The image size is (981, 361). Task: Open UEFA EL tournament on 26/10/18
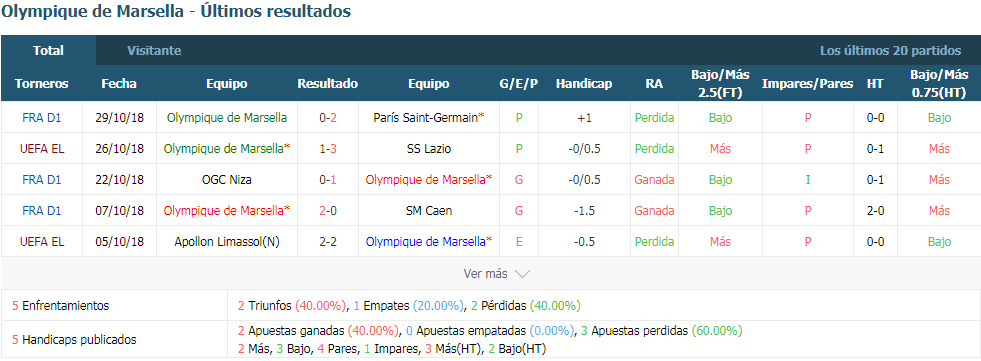41,148
